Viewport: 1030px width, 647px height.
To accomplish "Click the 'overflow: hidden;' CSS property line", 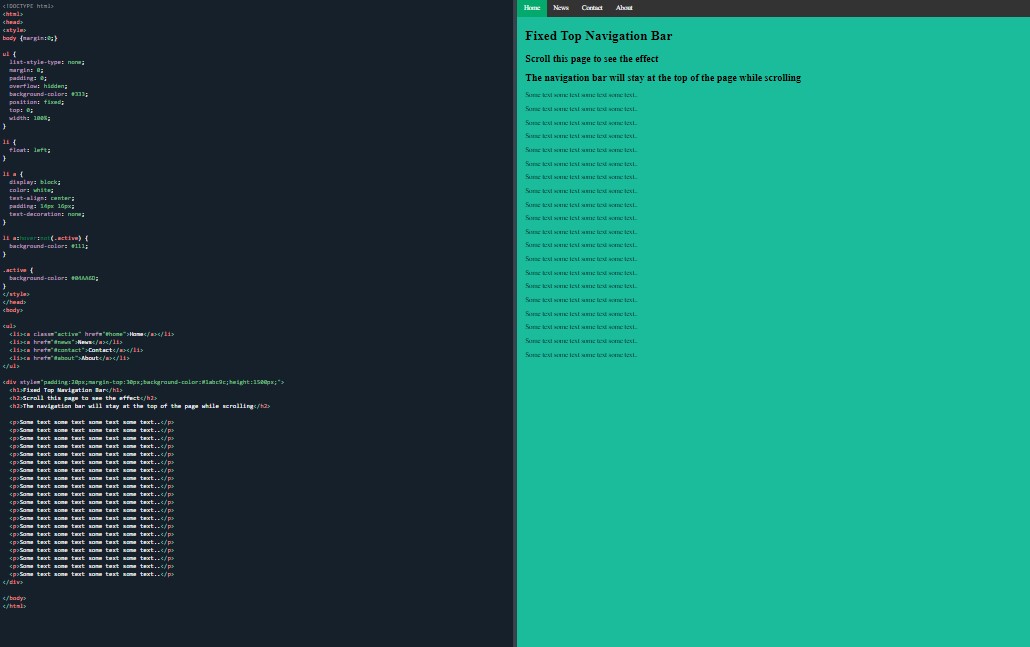I will point(38,86).
